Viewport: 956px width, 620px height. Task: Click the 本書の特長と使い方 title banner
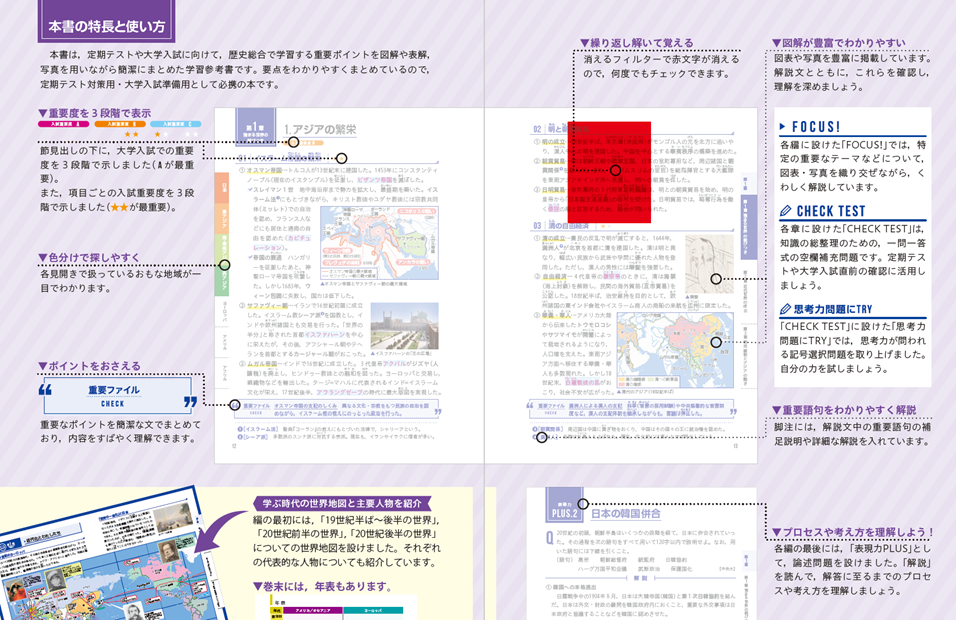tap(107, 24)
